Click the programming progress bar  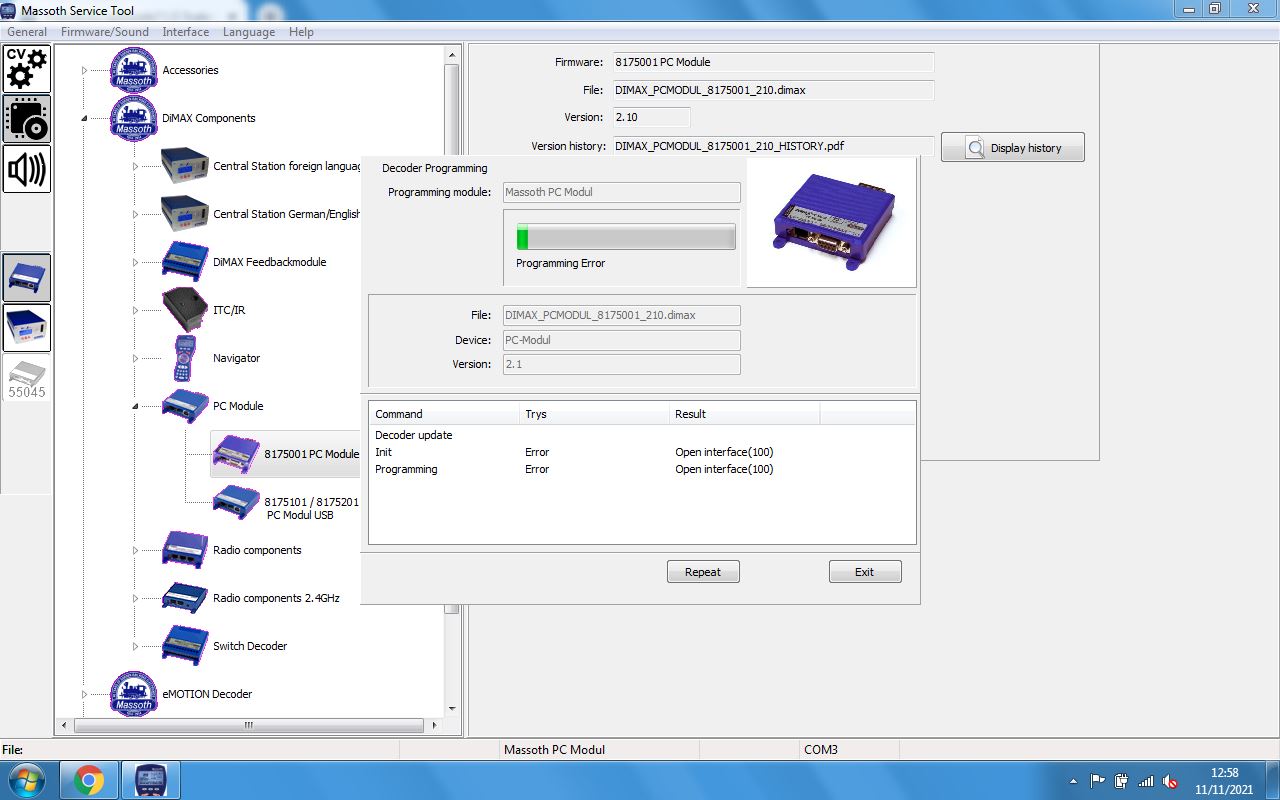tap(626, 237)
